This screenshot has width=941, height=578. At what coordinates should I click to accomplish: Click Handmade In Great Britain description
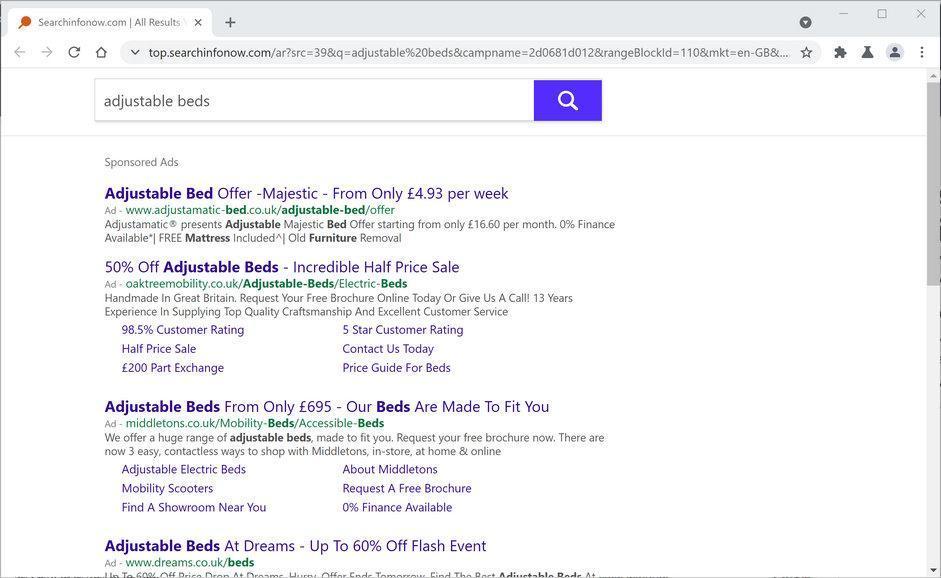click(x=338, y=305)
